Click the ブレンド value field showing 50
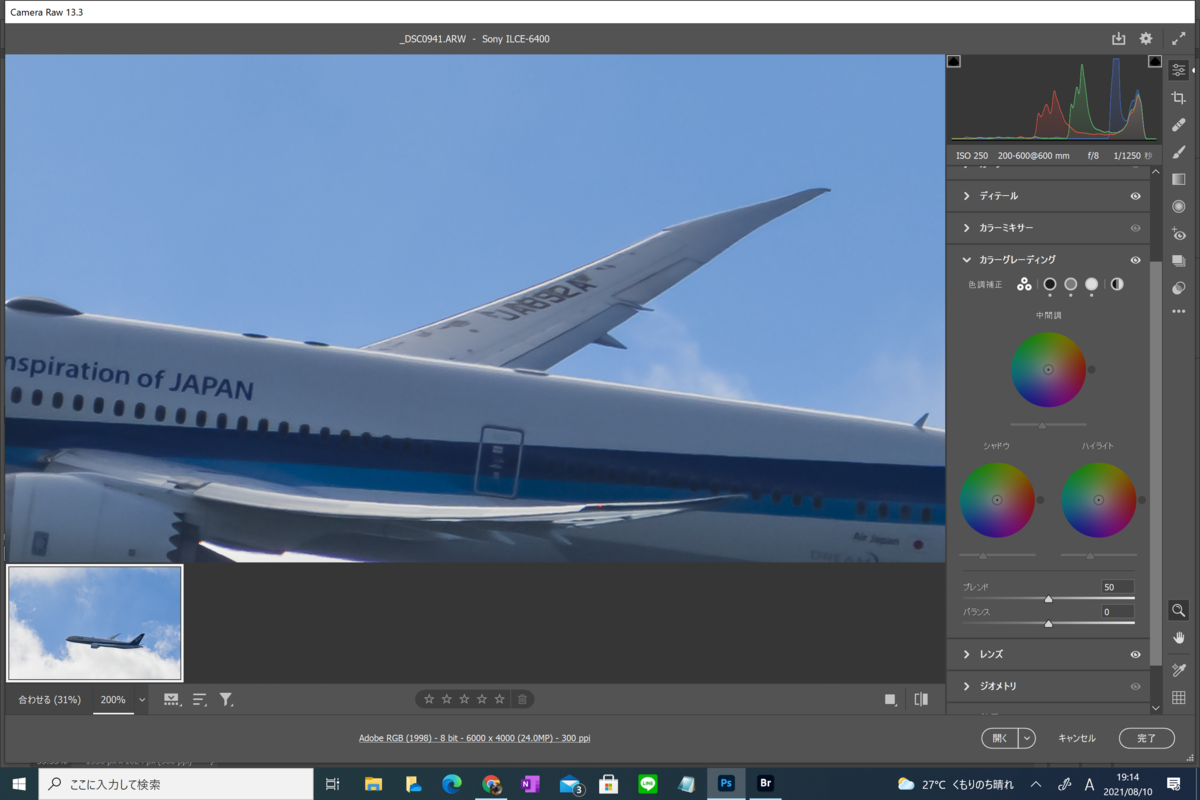1200x800 pixels. click(x=1118, y=587)
